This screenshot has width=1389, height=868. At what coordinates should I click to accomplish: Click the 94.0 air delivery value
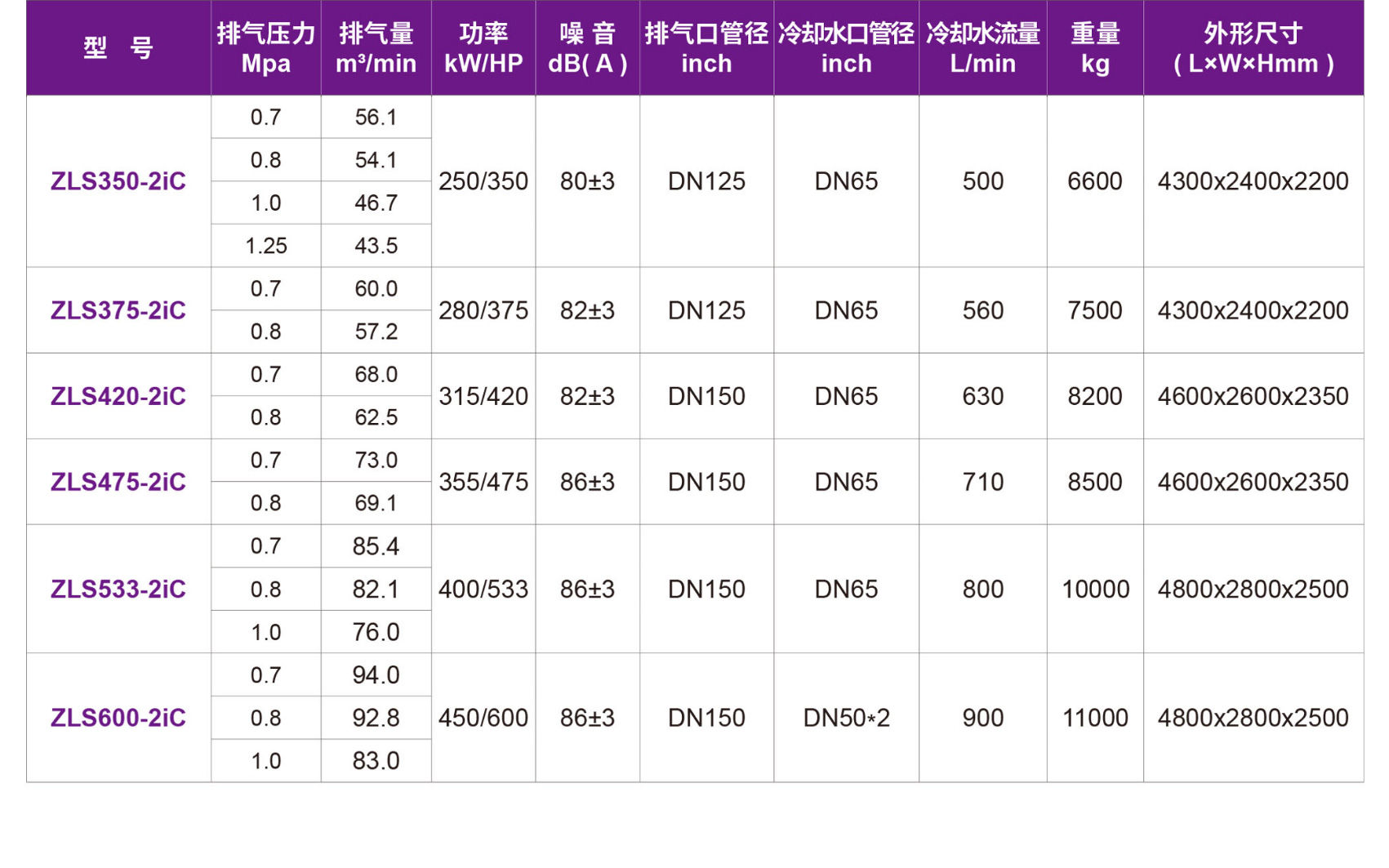(376, 675)
